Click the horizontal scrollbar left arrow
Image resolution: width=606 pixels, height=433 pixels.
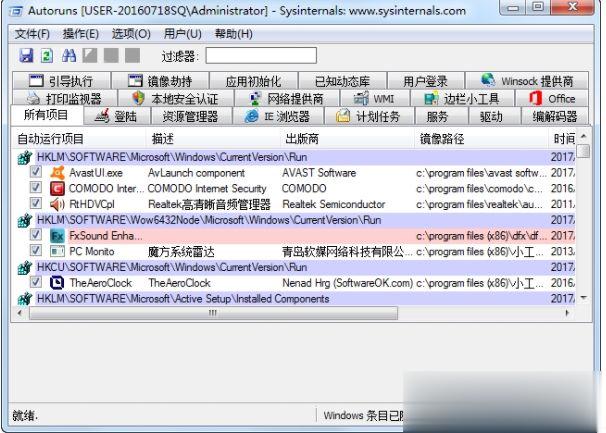(20, 313)
